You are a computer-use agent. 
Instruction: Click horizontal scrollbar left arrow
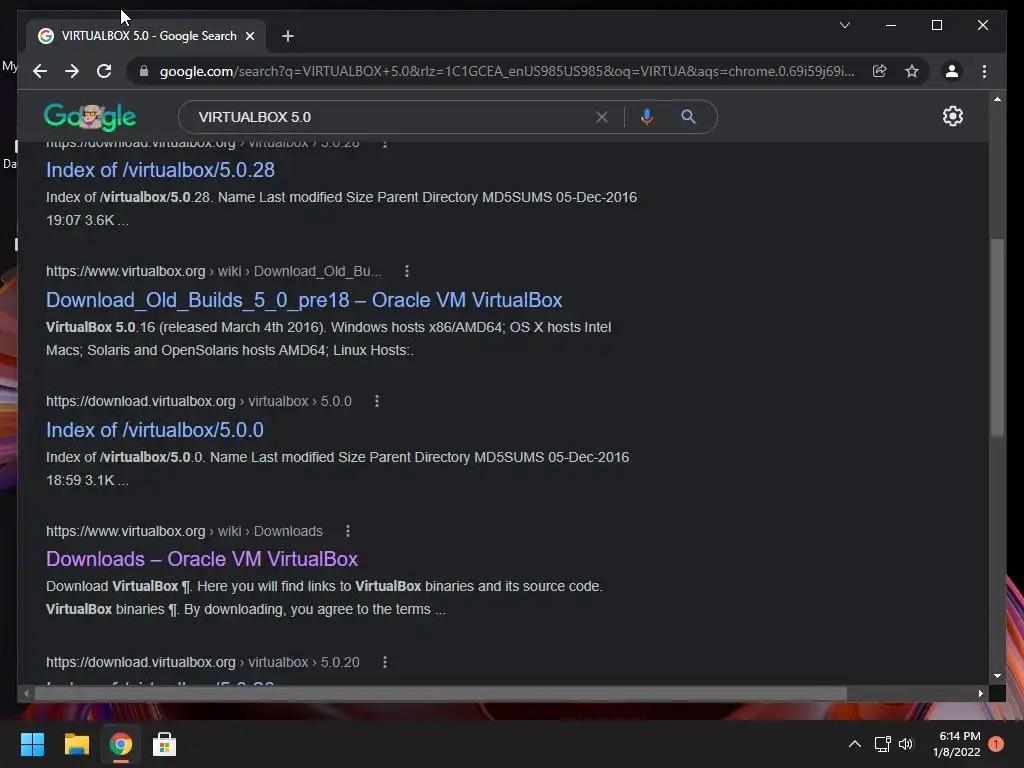pos(26,694)
